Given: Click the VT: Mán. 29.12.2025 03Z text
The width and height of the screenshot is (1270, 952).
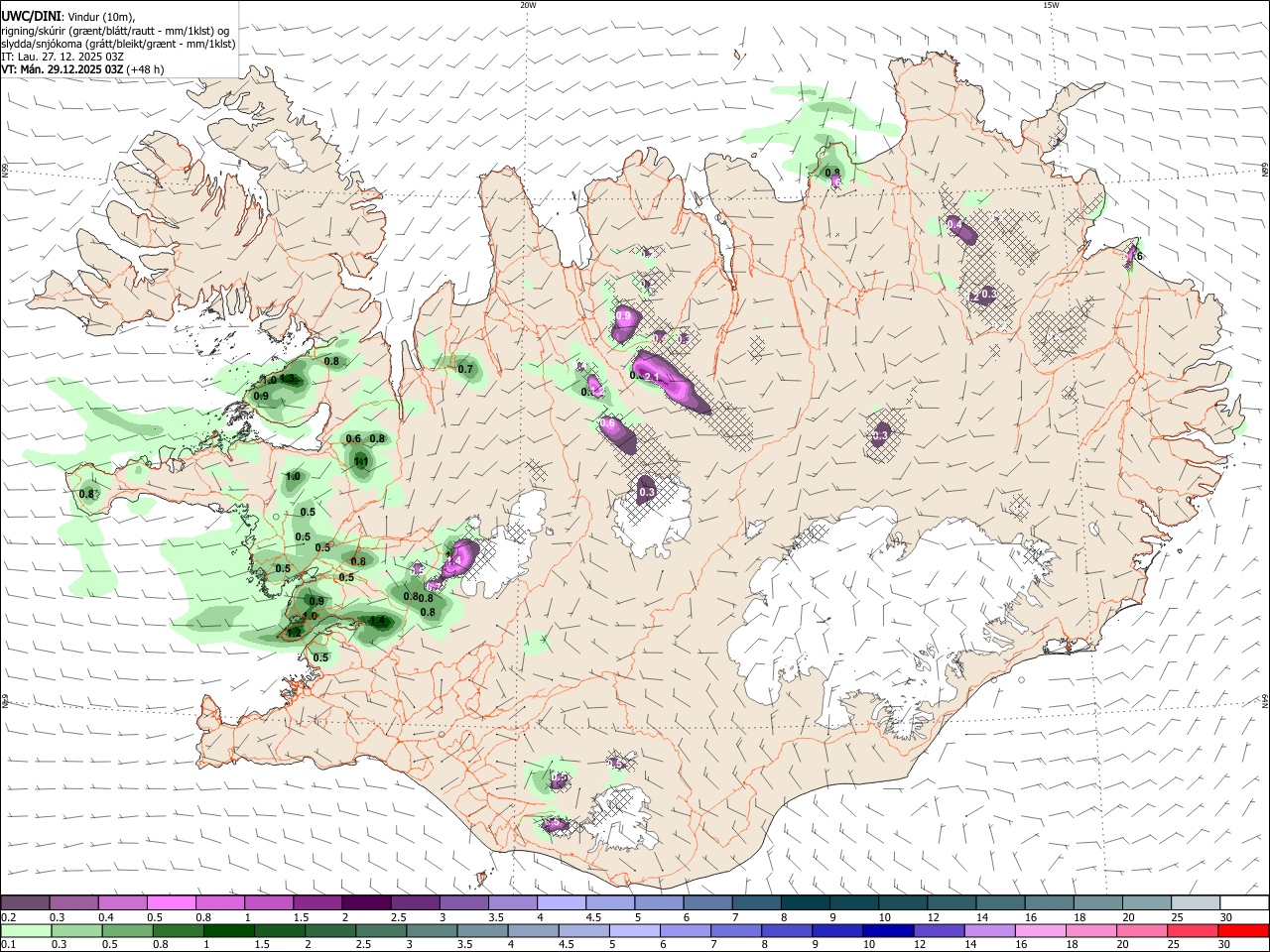Looking at the screenshot, I should (63, 69).
